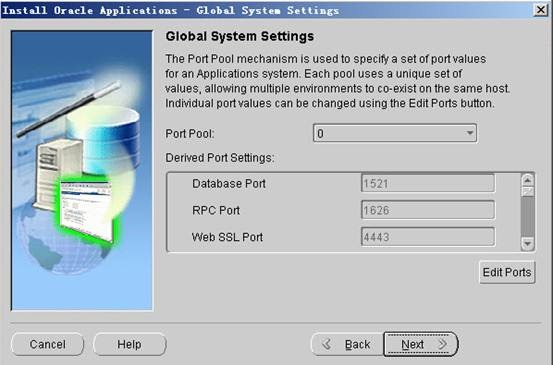Click the Web SSL Port field
This screenshot has height=365, width=553.
[x=428, y=237]
